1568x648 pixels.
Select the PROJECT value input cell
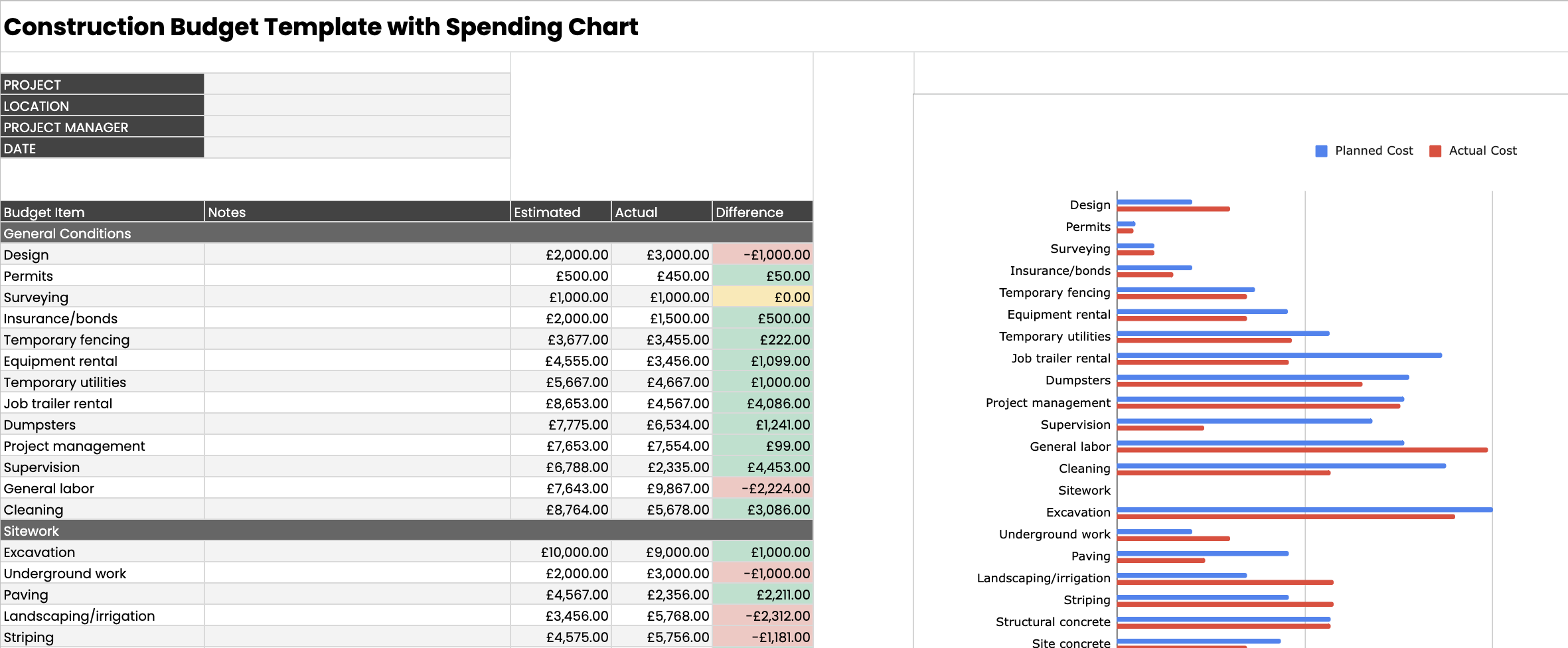tap(357, 84)
